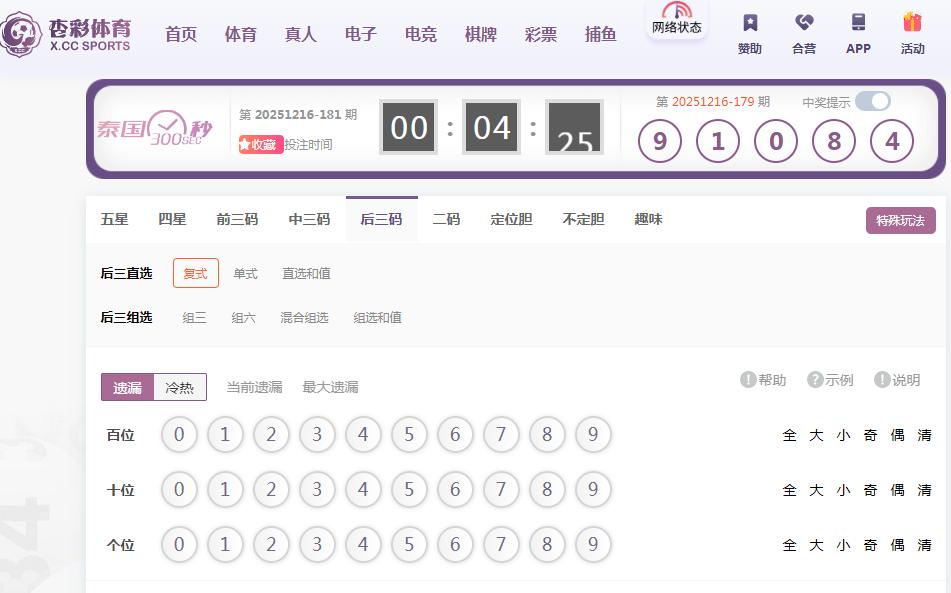Select number 5 in 百位 row

coord(409,435)
